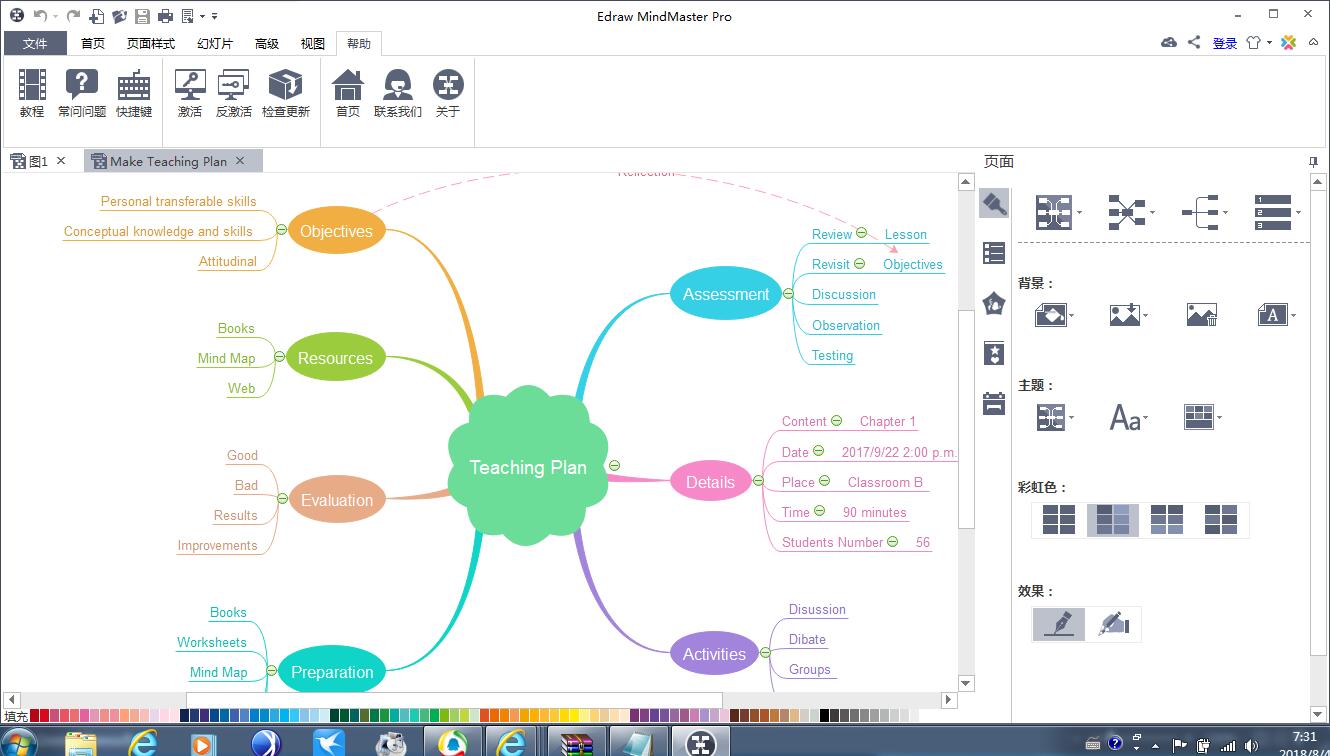The width and height of the screenshot is (1330, 756).
Task: Select the second rainbow color option
Action: click(1112, 519)
